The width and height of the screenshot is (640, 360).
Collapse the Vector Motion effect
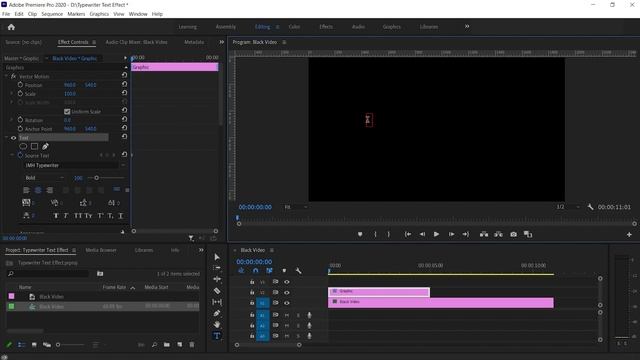[6, 76]
